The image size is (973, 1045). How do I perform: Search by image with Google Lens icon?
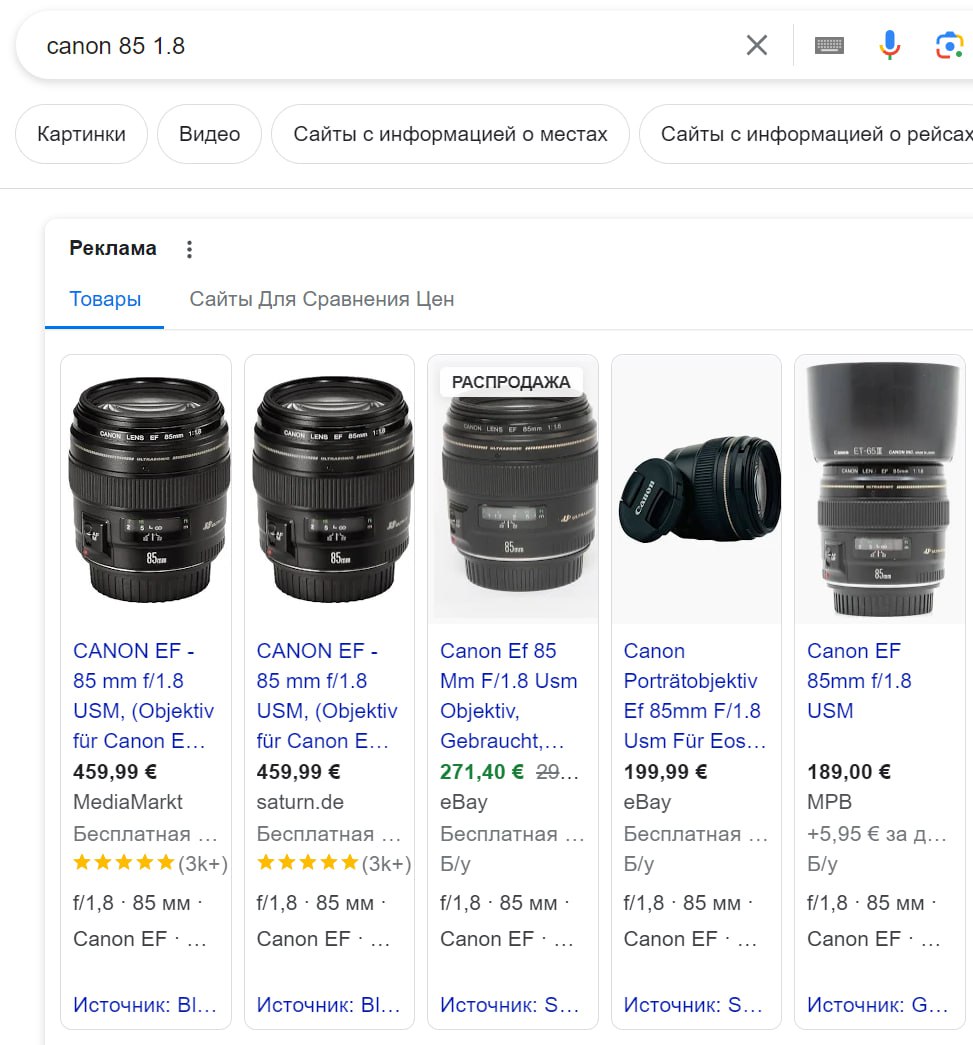coord(948,45)
